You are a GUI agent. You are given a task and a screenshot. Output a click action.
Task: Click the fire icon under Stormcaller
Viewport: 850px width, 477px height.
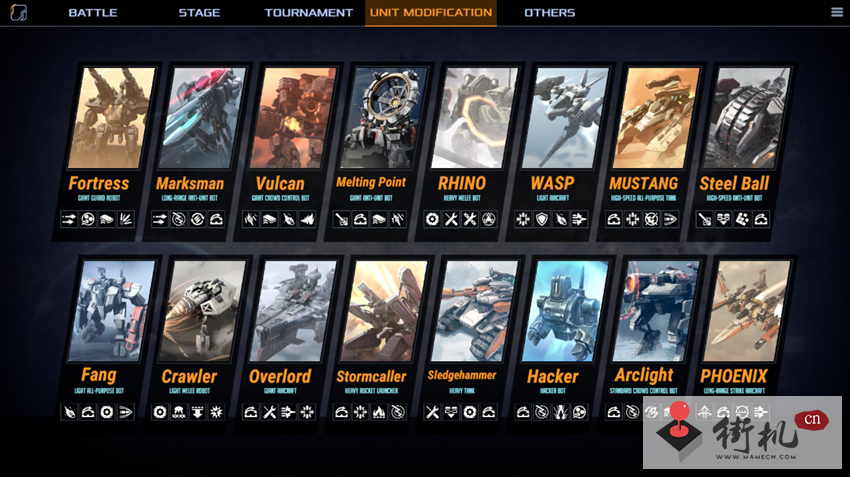pos(379,412)
